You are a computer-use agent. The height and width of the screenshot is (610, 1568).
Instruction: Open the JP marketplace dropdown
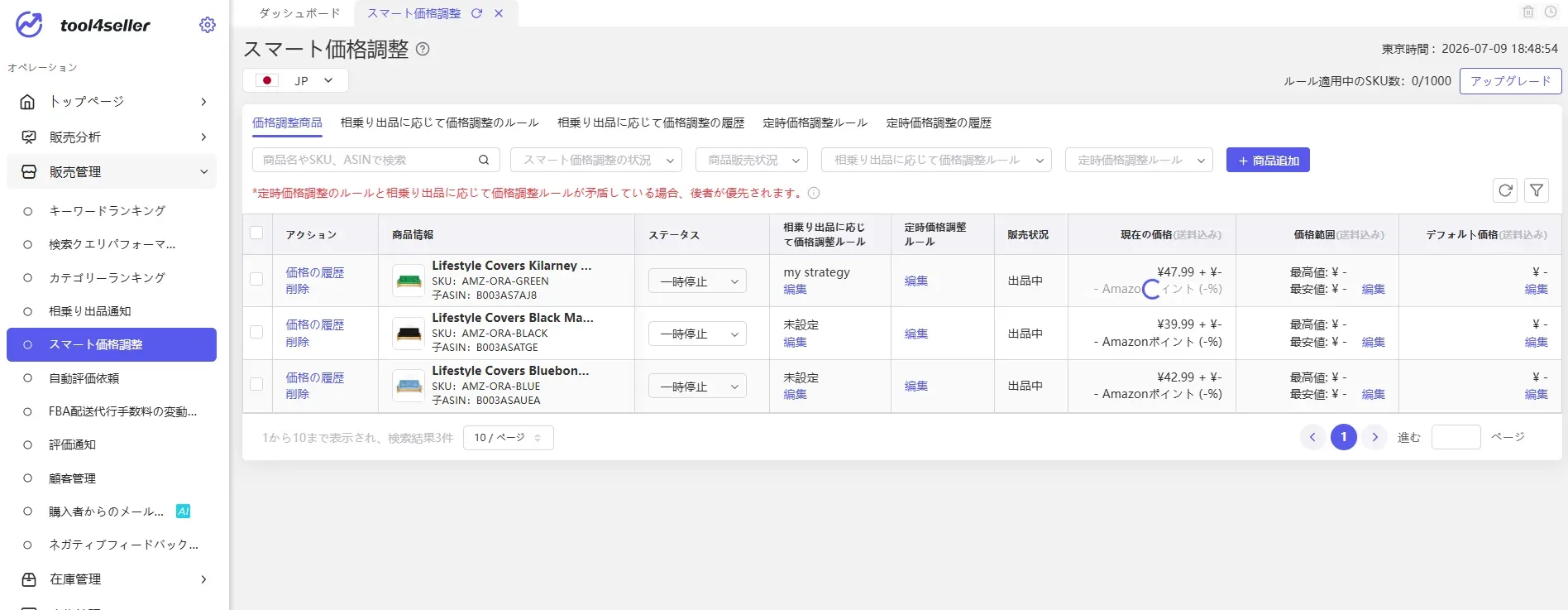tap(295, 80)
